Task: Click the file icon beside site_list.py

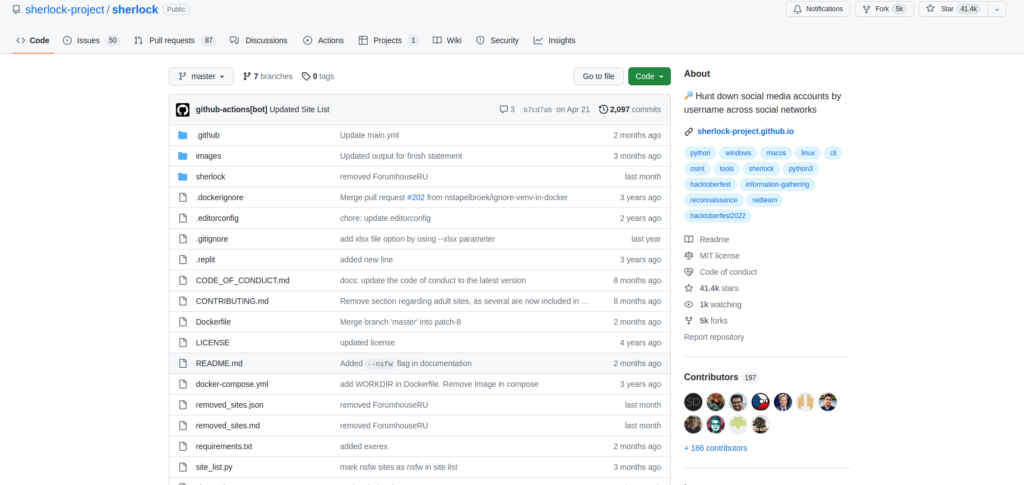Action: tap(183, 467)
